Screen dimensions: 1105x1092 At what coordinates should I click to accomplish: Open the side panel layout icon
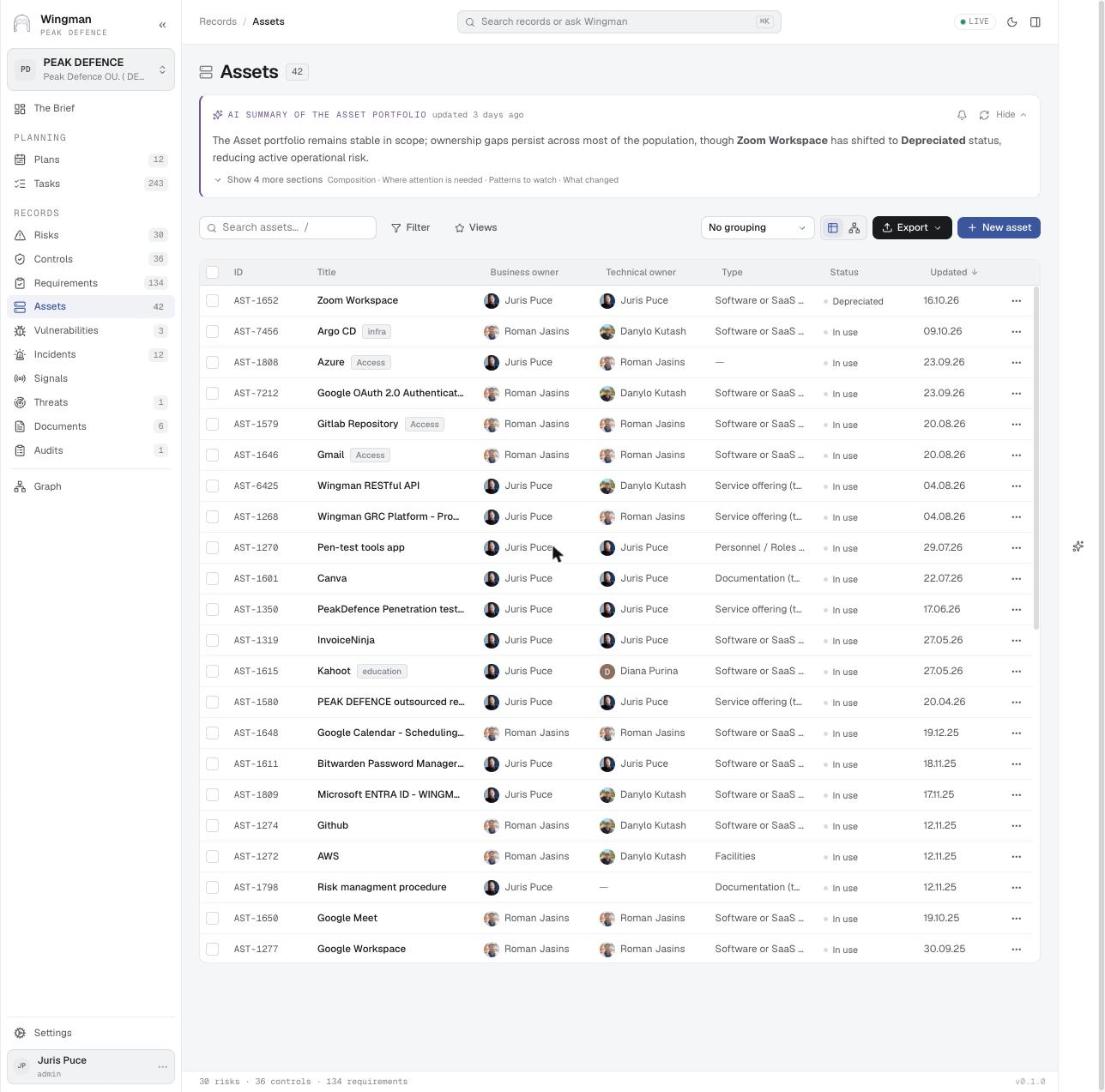1035,22
